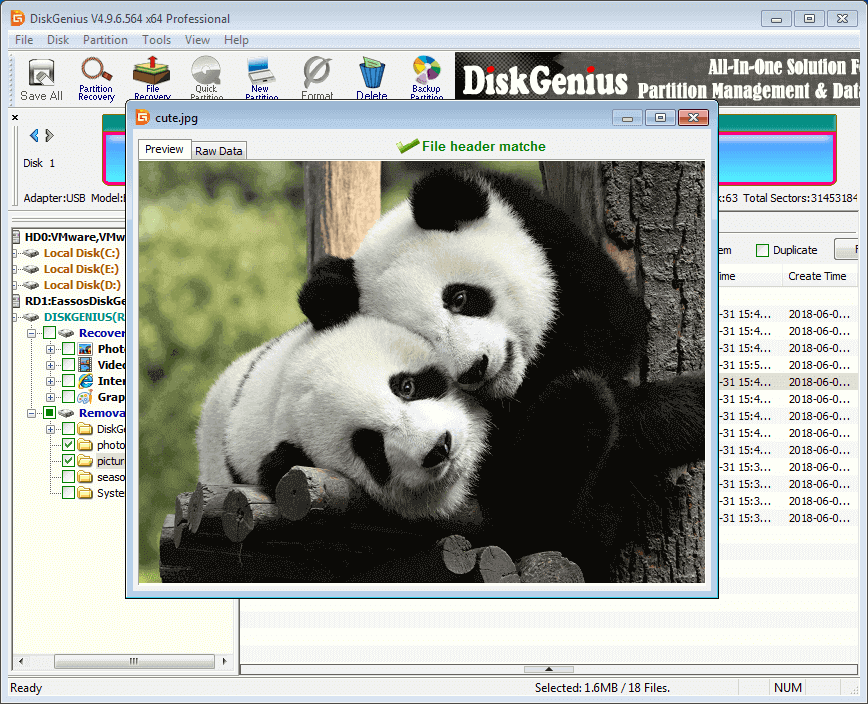
Task: Open the View menu
Action: [x=197, y=40]
